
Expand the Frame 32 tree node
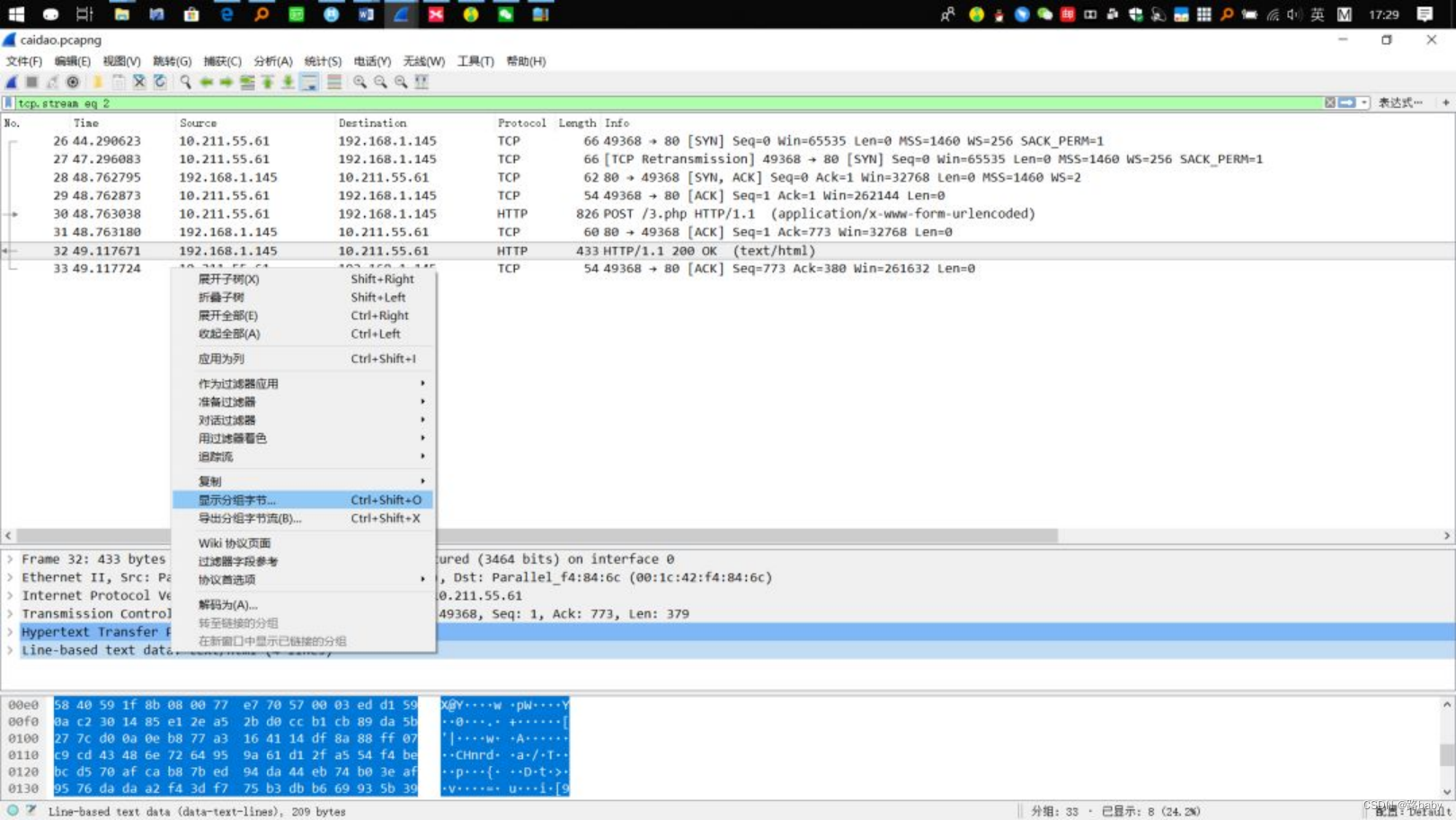pyautogui.click(x=10, y=559)
